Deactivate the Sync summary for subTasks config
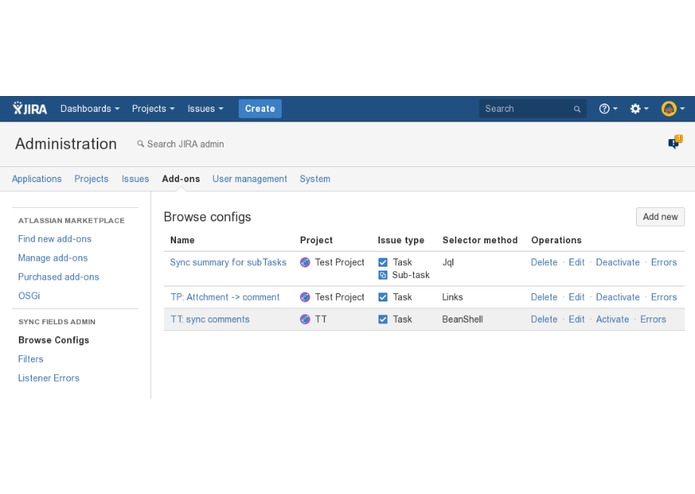Image resolution: width=695 pixels, height=494 pixels. click(617, 262)
